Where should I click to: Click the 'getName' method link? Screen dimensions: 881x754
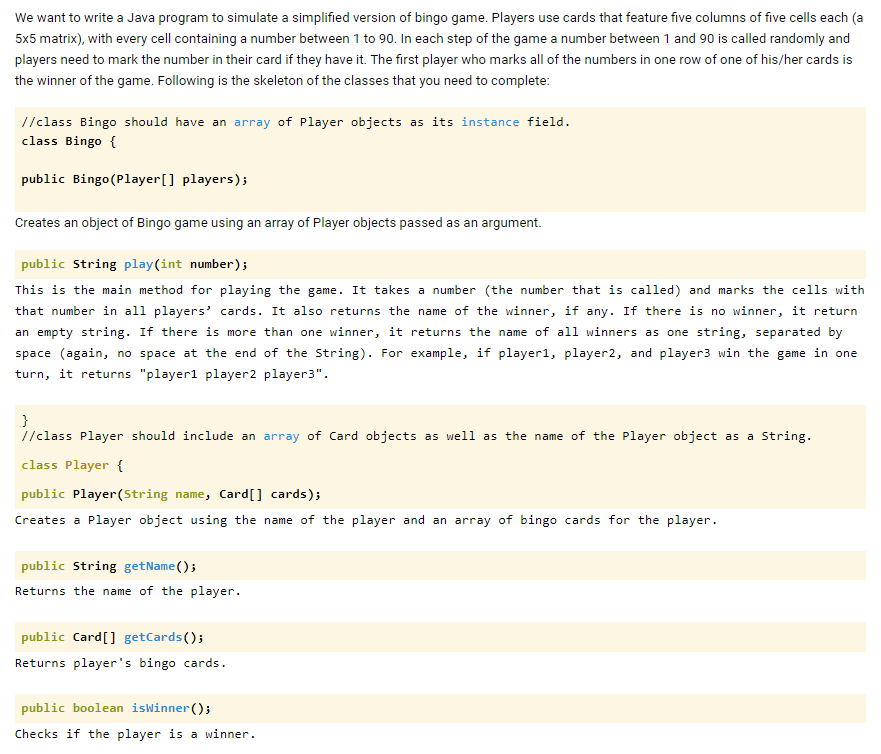[x=148, y=565]
